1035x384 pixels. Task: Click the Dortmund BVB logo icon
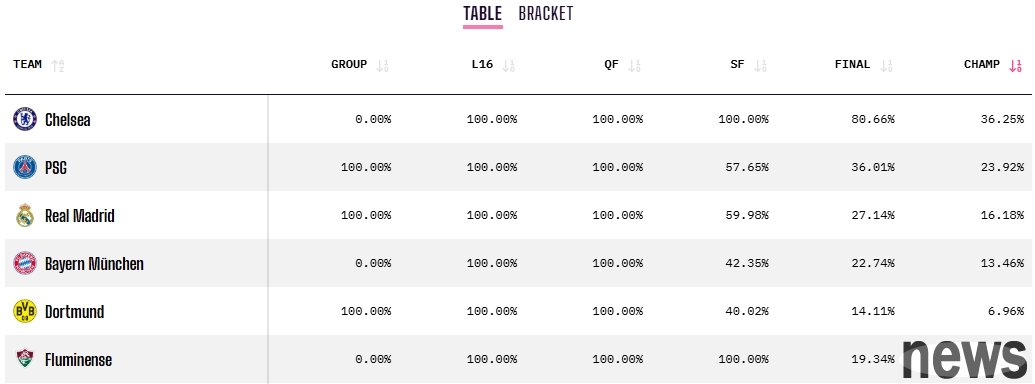[25, 311]
